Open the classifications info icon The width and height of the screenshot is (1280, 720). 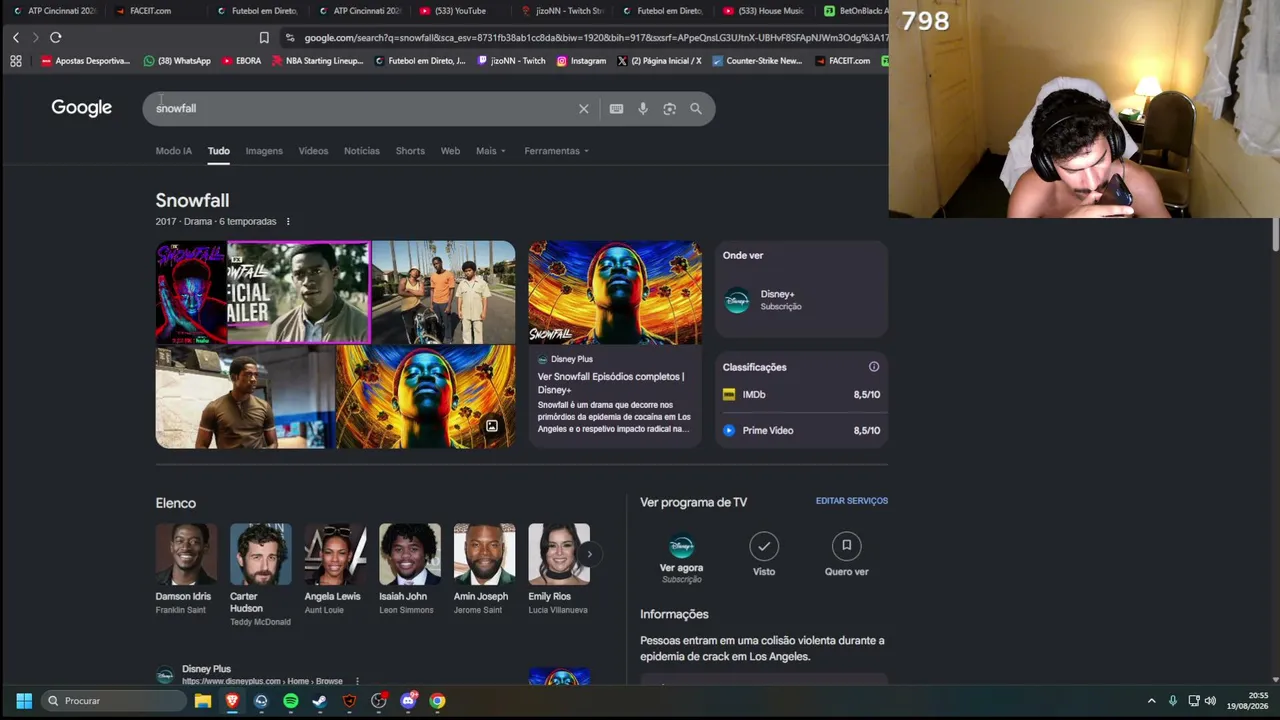874,367
